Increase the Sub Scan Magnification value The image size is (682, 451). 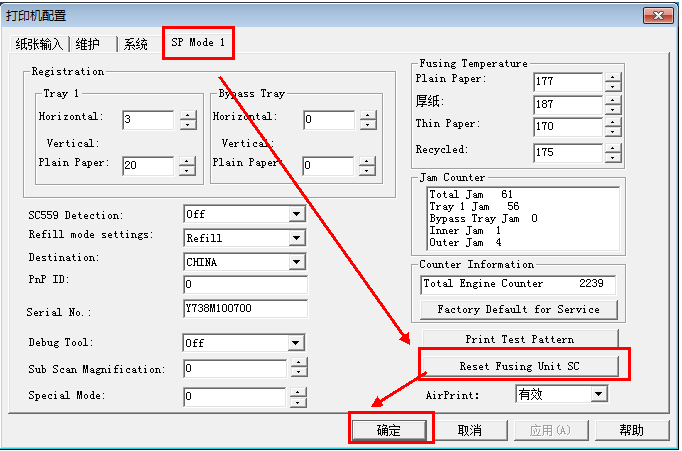click(297, 364)
